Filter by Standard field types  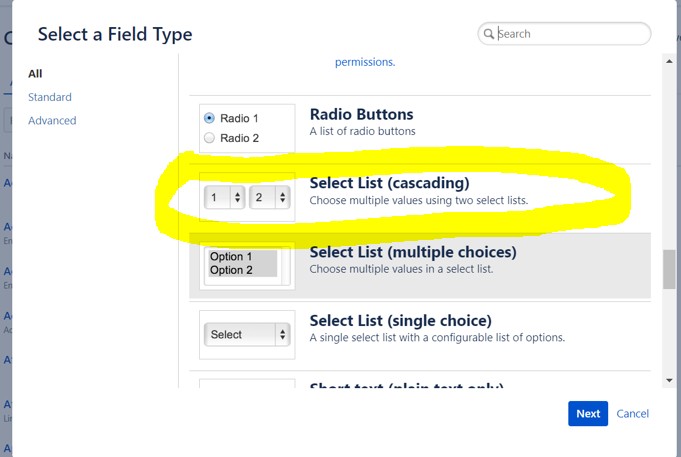point(50,97)
